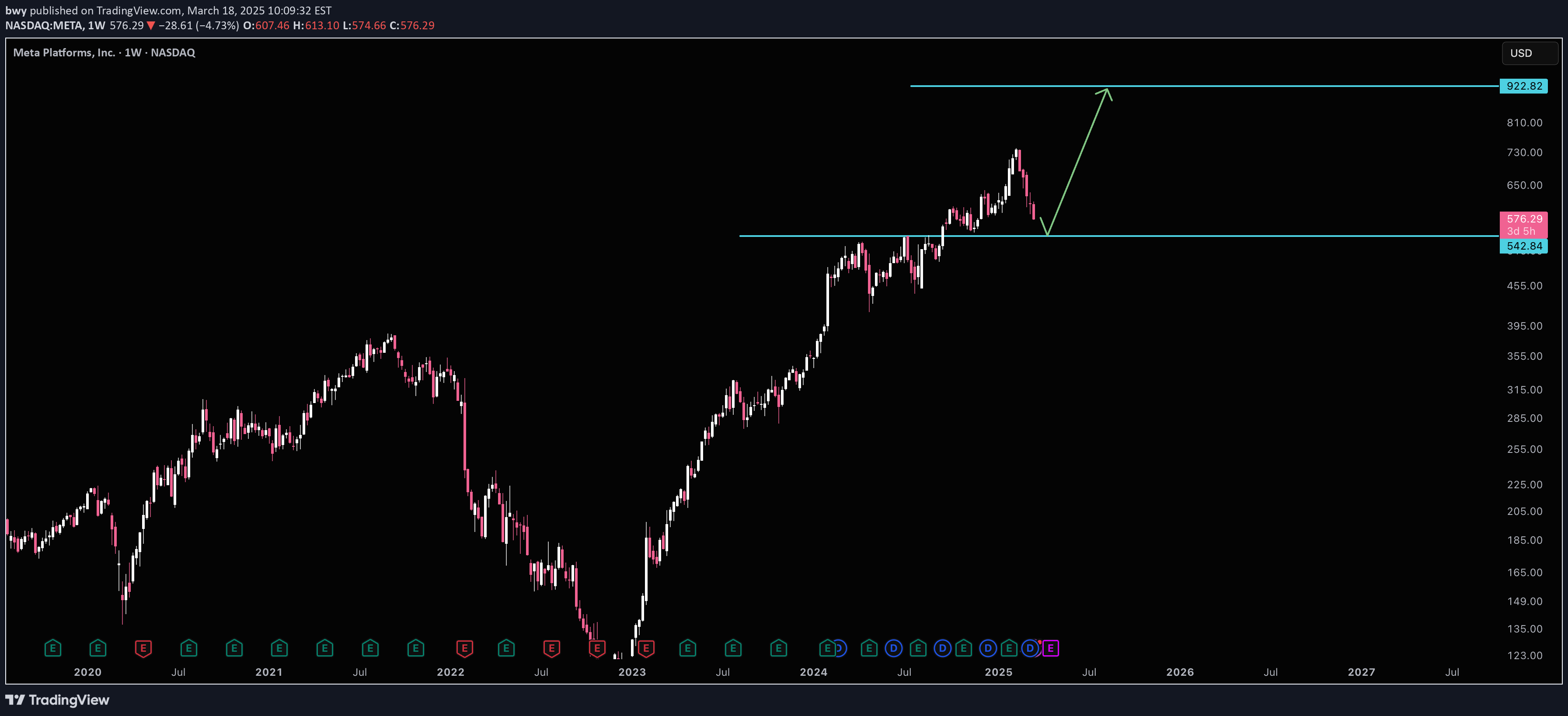The height and width of the screenshot is (716, 1568).
Task: Click the green earnings marker just after 2020
Action: click(98, 649)
